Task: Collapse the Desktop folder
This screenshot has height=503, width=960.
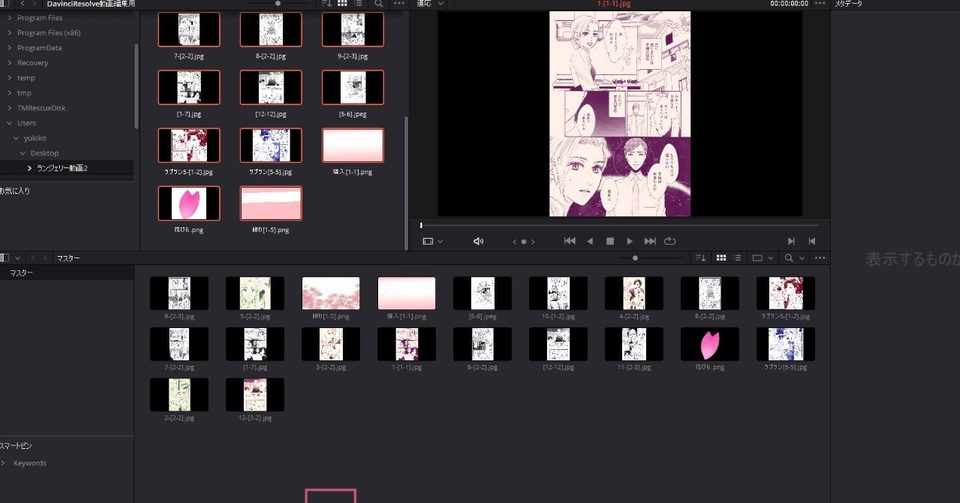Action: tap(23, 153)
